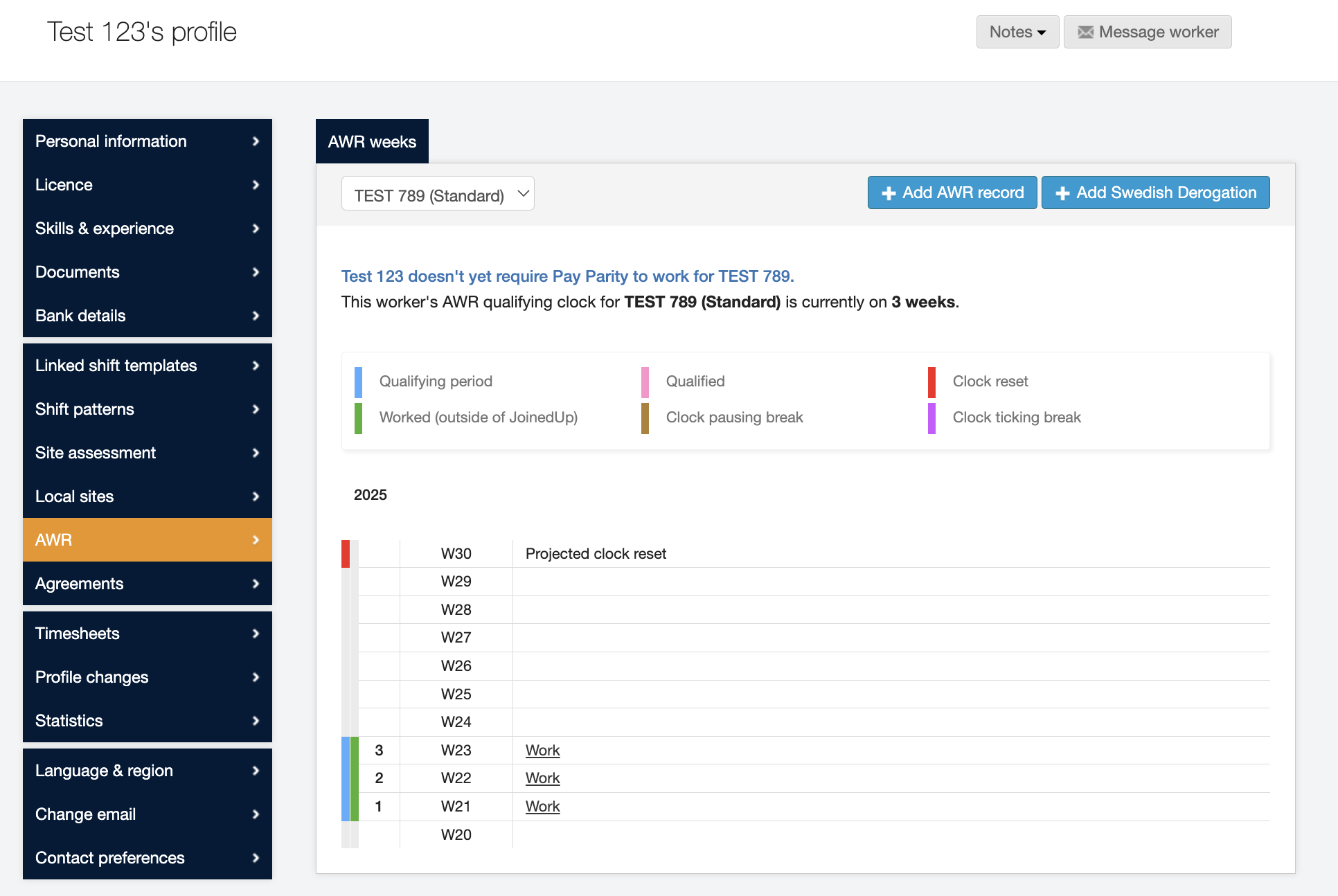This screenshot has height=896, width=1338.
Task: Click purple Clock ticking break swatch
Action: click(x=931, y=418)
